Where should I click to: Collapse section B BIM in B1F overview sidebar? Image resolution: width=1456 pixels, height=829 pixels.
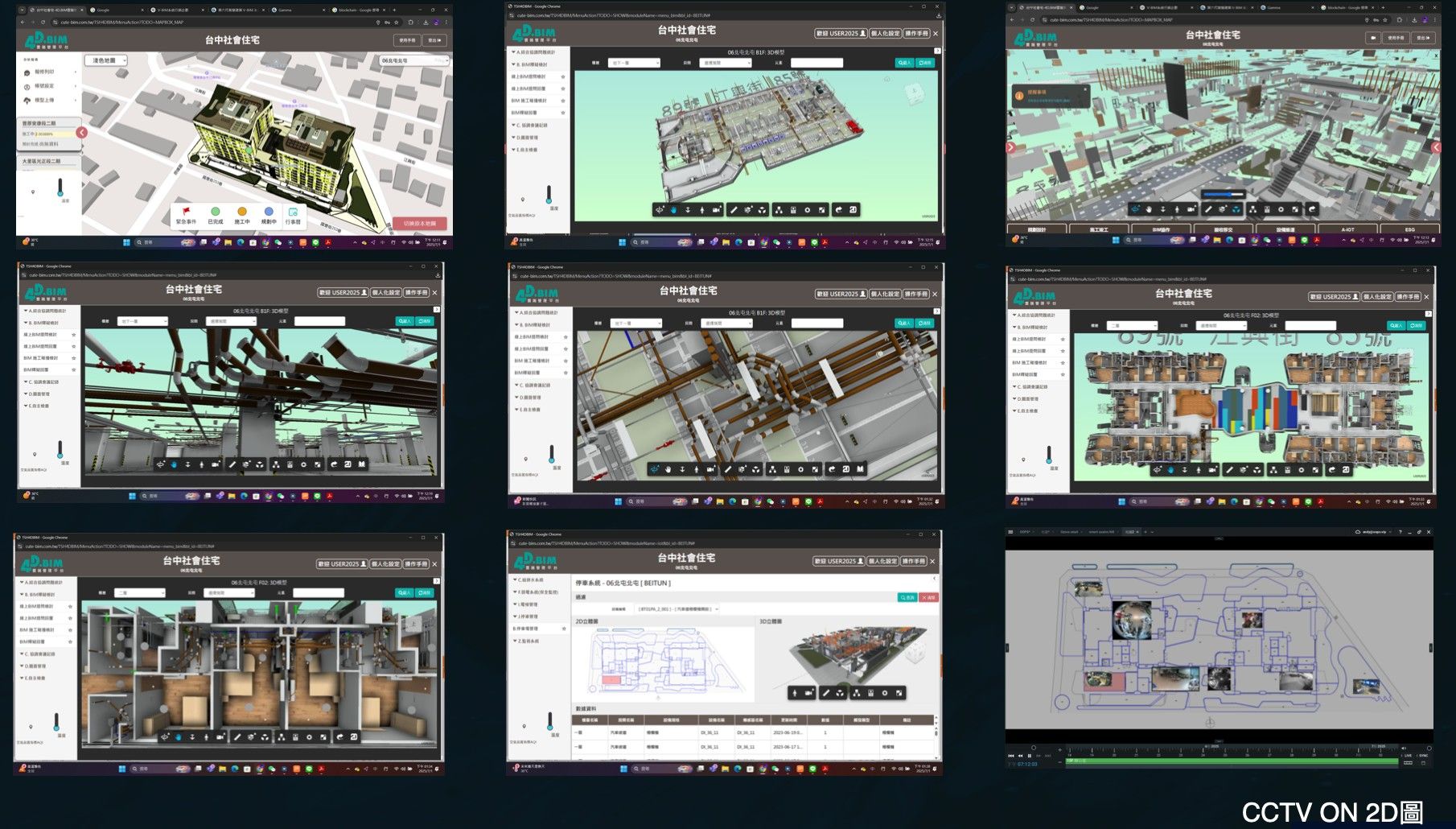pyautogui.click(x=529, y=64)
